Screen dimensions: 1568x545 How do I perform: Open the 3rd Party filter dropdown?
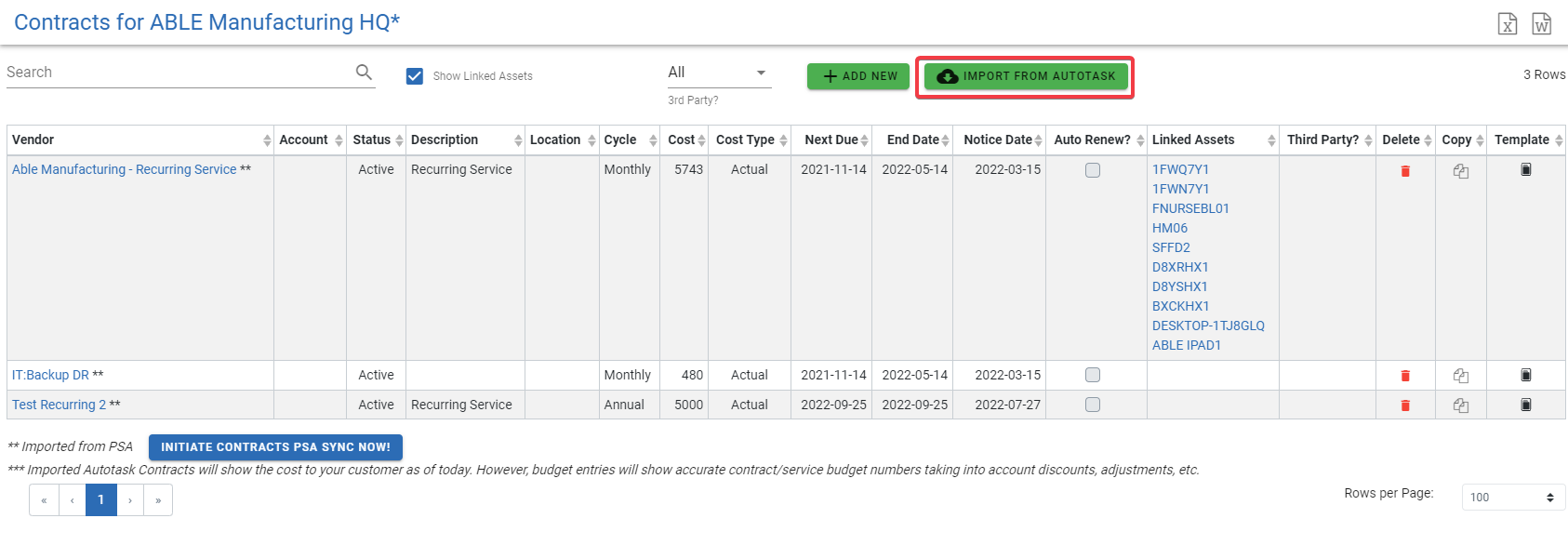point(719,73)
